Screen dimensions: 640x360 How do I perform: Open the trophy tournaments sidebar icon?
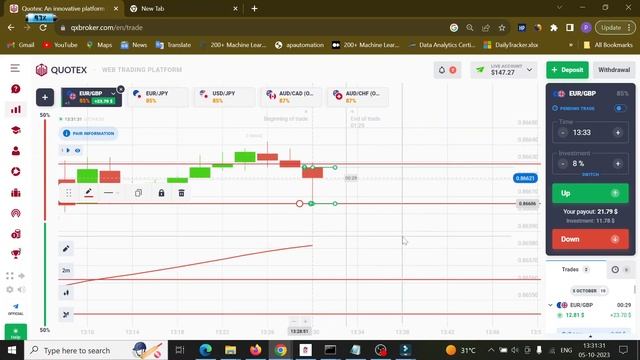pos(16,254)
